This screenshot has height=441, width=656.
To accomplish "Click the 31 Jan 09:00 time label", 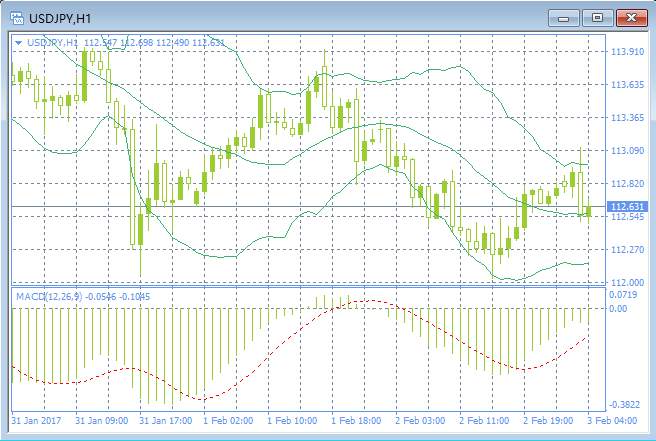I will 102,420.
